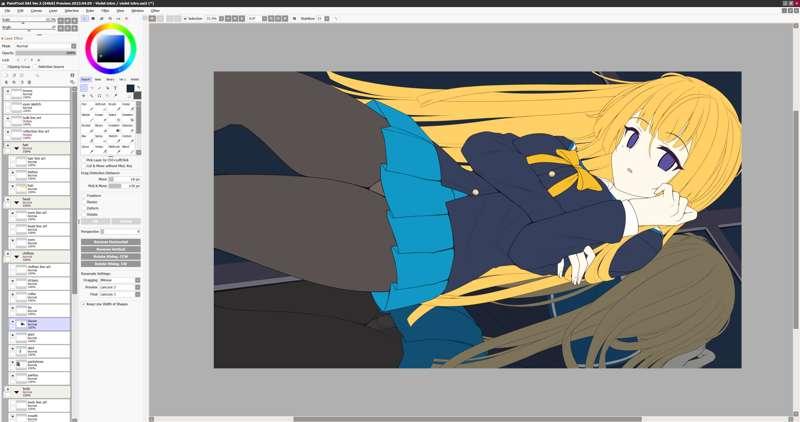Show the swatches panel icon
The image size is (800, 422).
click(x=118, y=18)
